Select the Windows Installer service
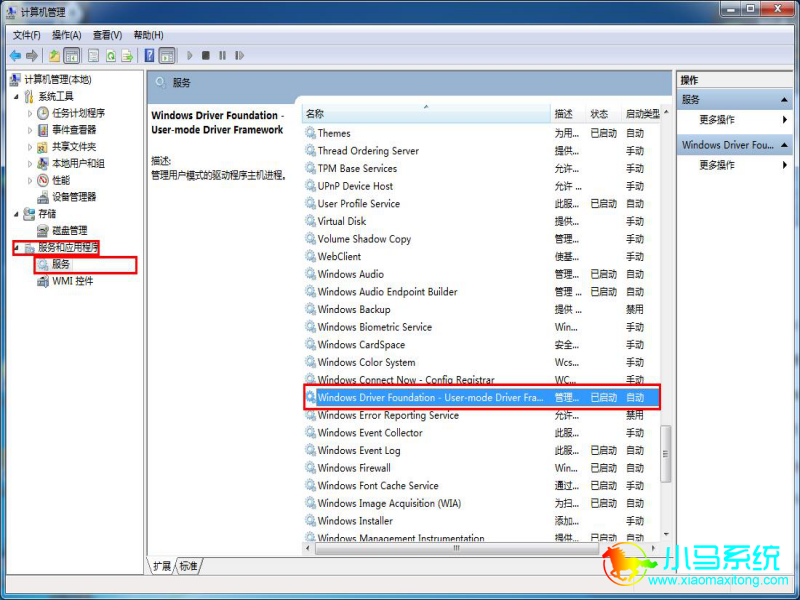Screen dimensions: 800x600 (481, 521)
